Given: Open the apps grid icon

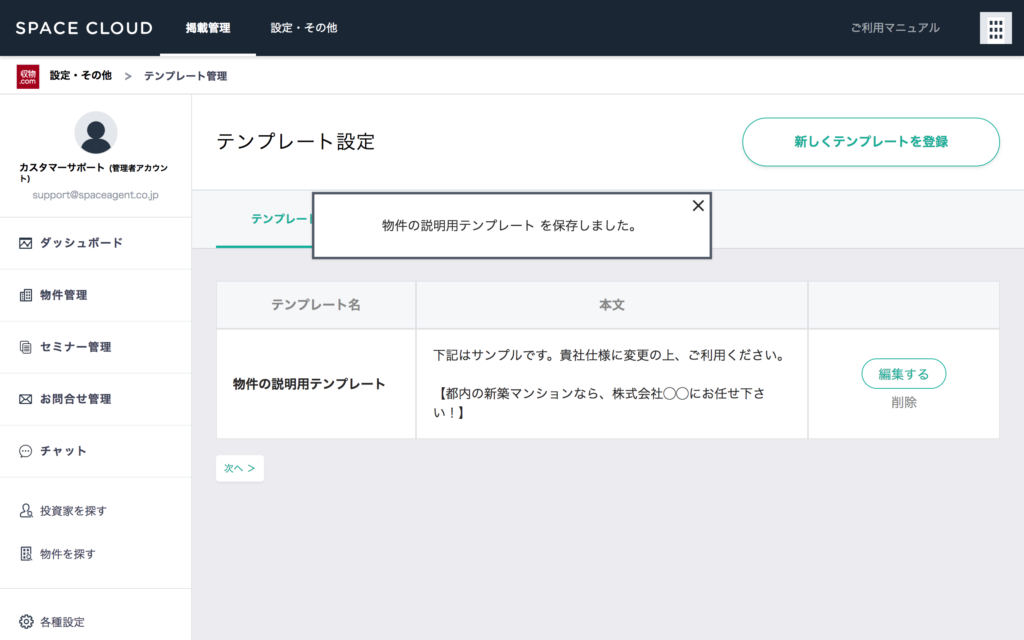Looking at the screenshot, I should click(x=995, y=29).
